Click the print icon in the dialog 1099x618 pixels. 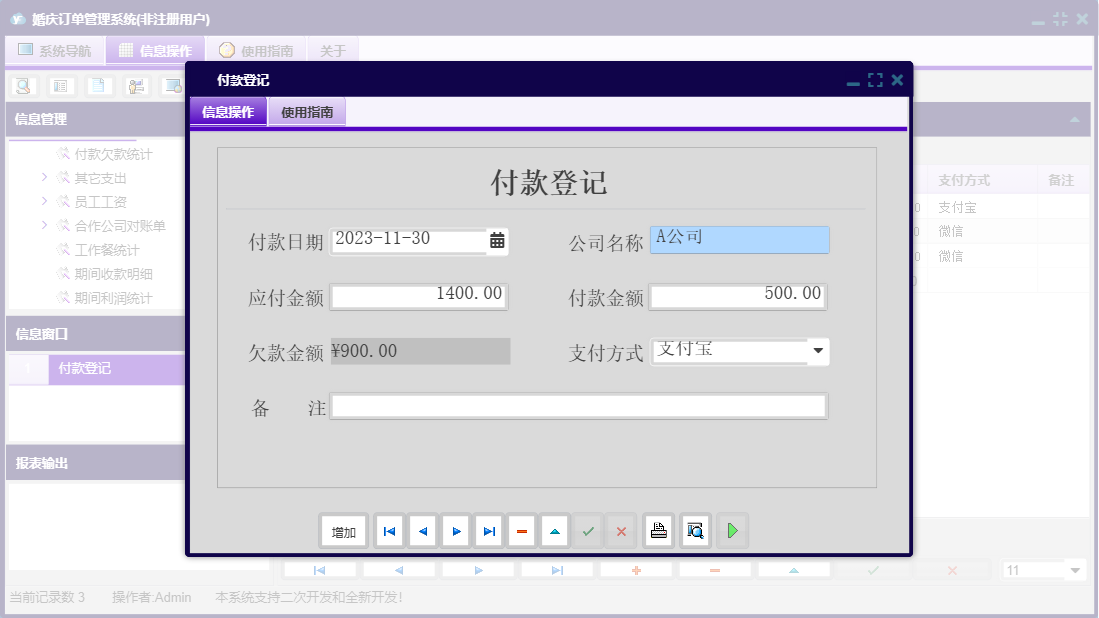pos(659,531)
